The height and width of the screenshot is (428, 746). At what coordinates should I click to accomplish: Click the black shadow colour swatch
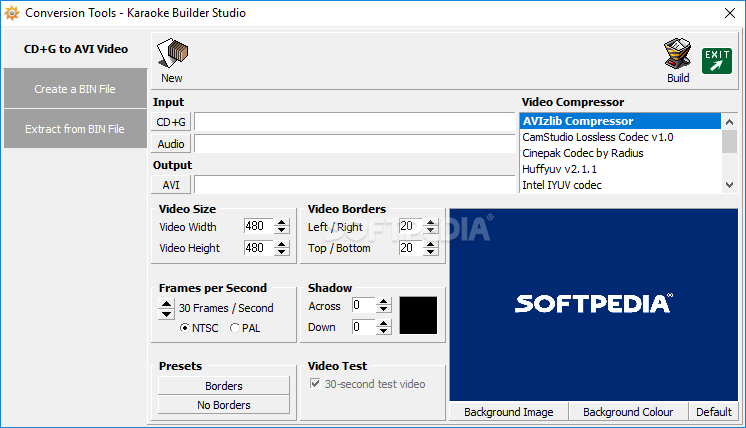(418, 315)
